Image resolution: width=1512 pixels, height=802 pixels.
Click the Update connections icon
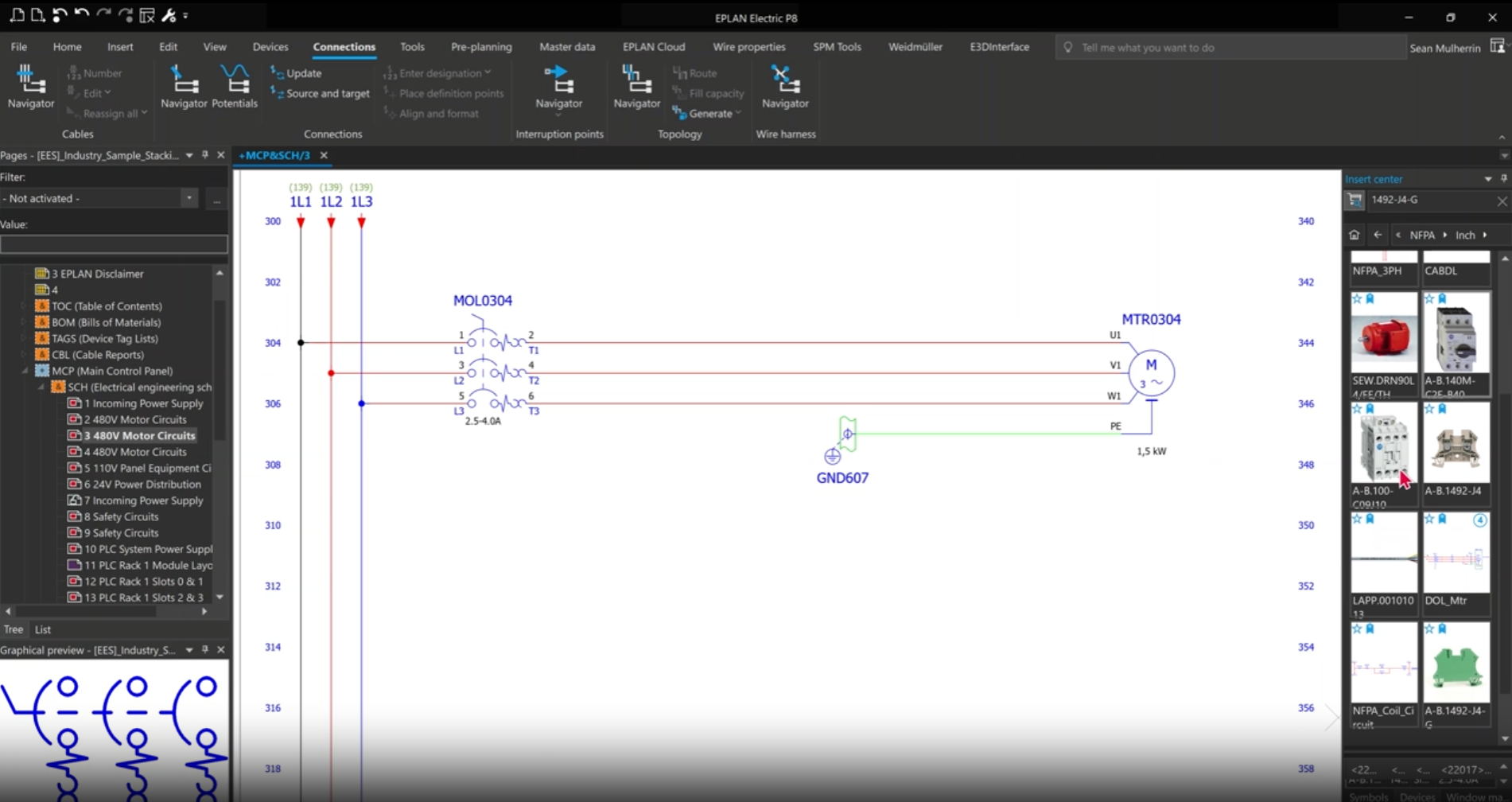point(296,73)
